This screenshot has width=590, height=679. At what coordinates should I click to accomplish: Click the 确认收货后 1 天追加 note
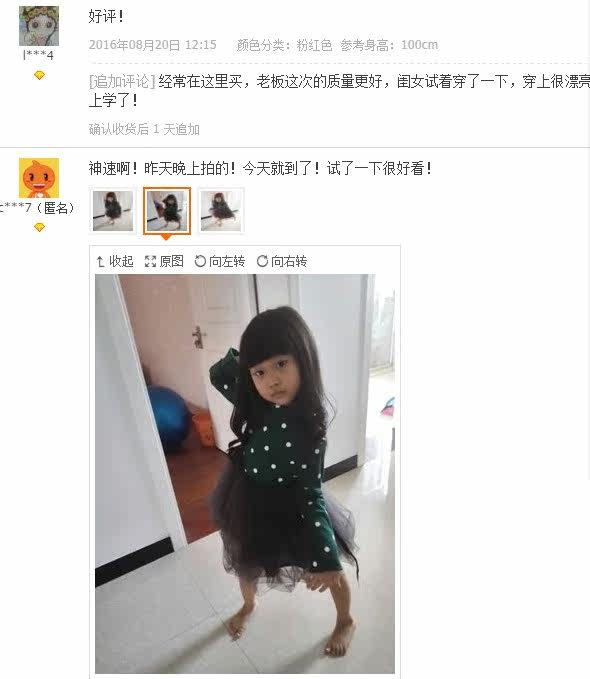[x=144, y=129]
